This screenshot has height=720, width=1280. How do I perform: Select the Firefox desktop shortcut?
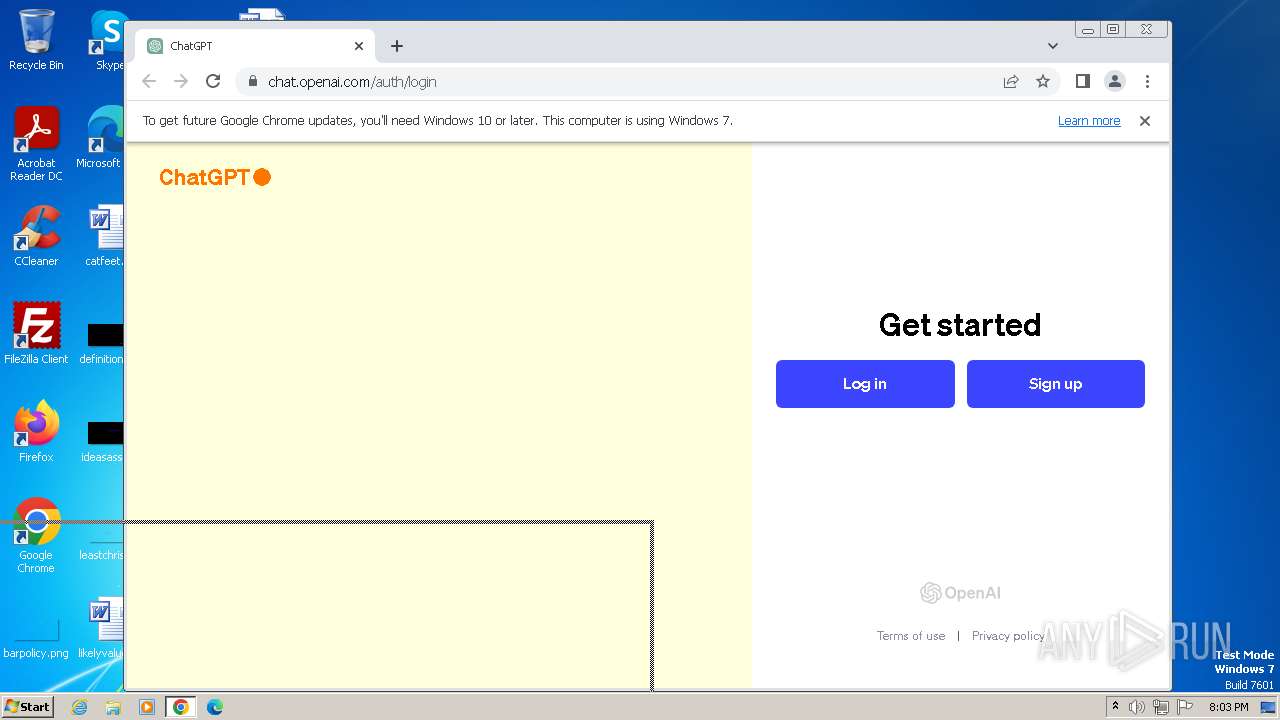tap(36, 431)
